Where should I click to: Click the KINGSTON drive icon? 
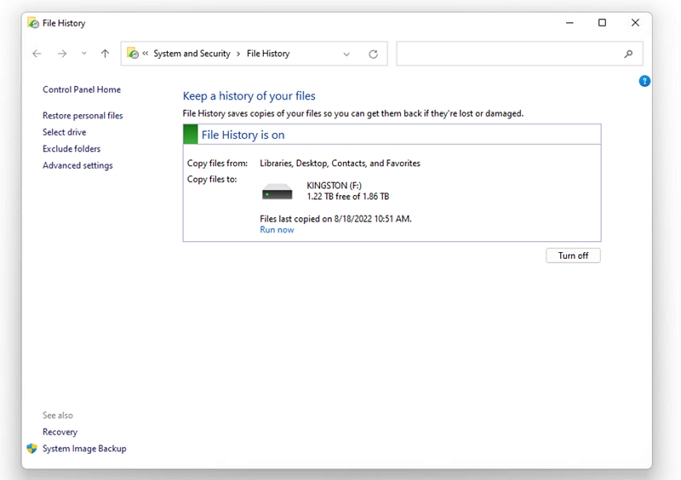tap(277, 191)
